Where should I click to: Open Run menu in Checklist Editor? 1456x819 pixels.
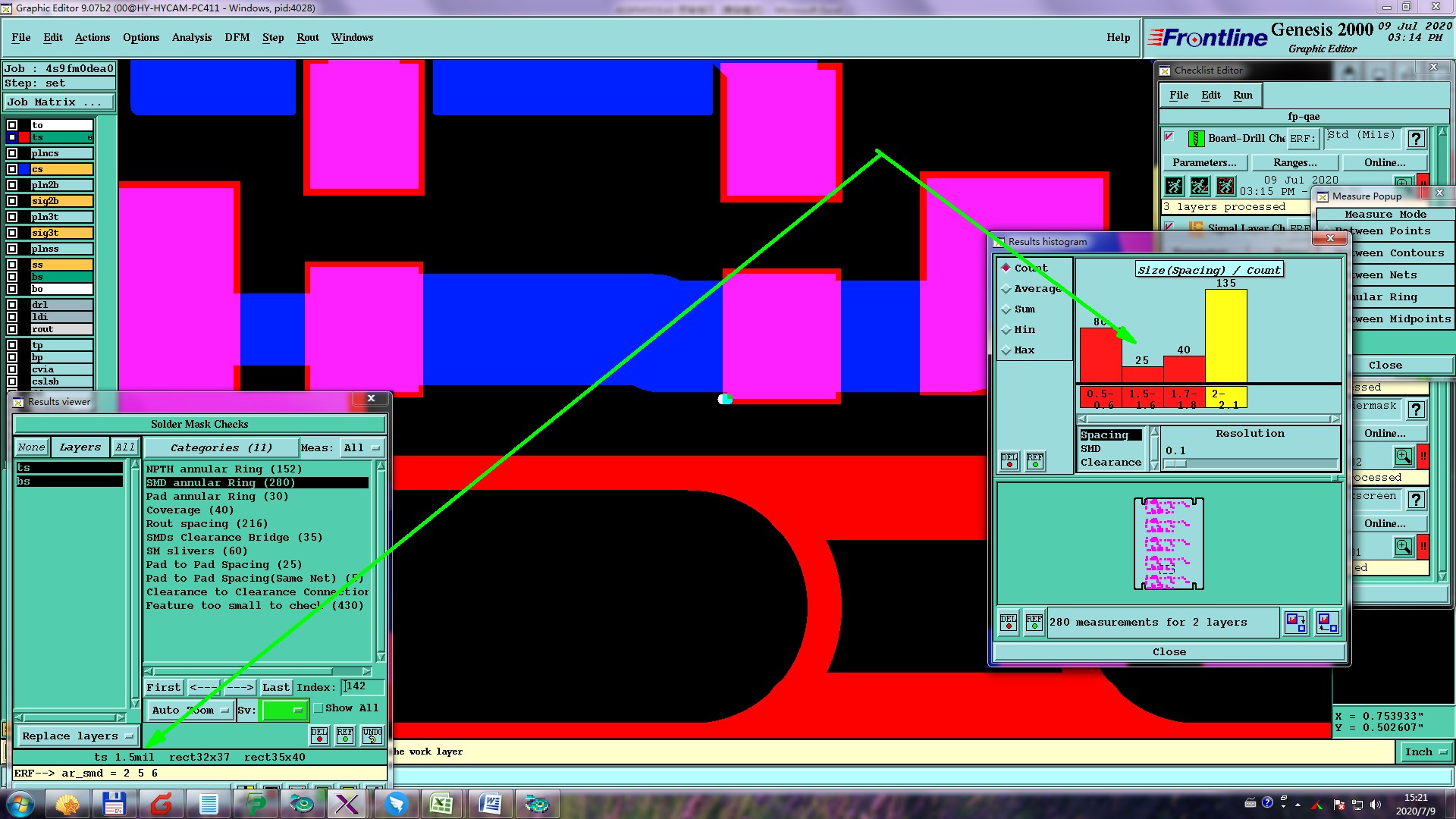click(x=1243, y=95)
